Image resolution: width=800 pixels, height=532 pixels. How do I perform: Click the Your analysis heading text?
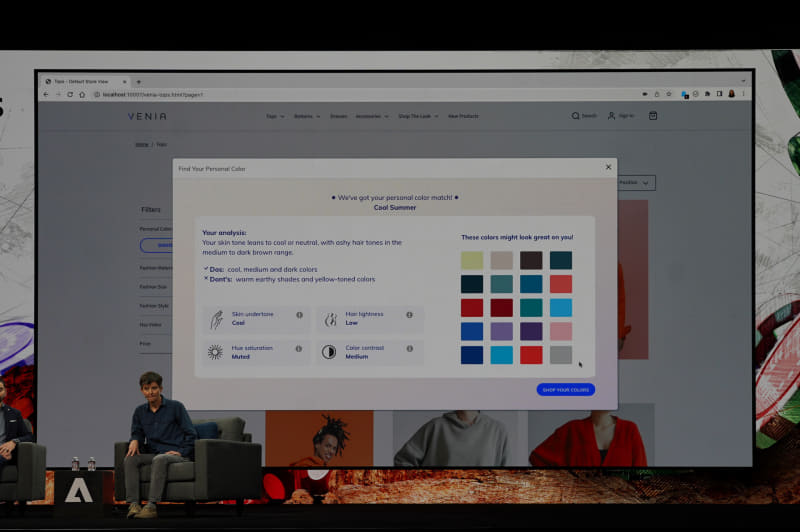pos(224,233)
